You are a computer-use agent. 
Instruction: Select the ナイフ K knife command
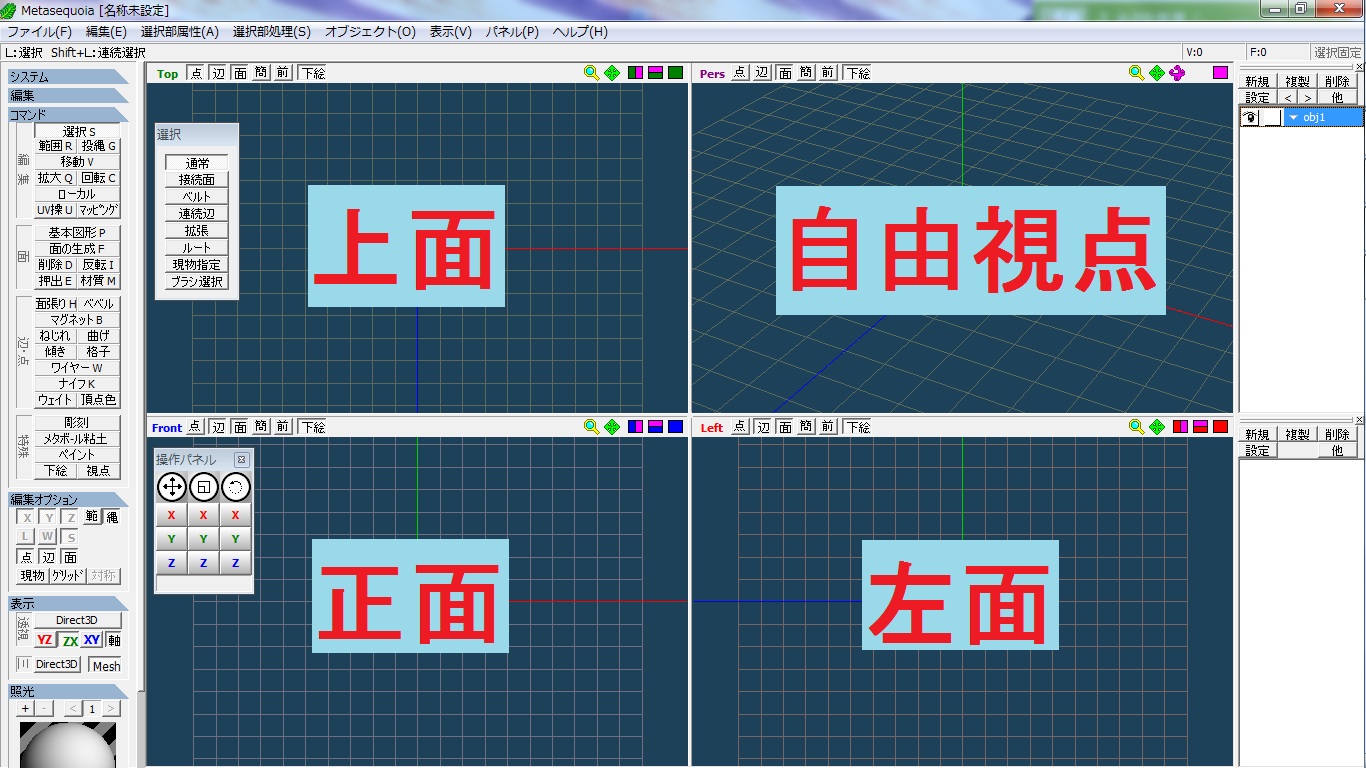point(77,384)
